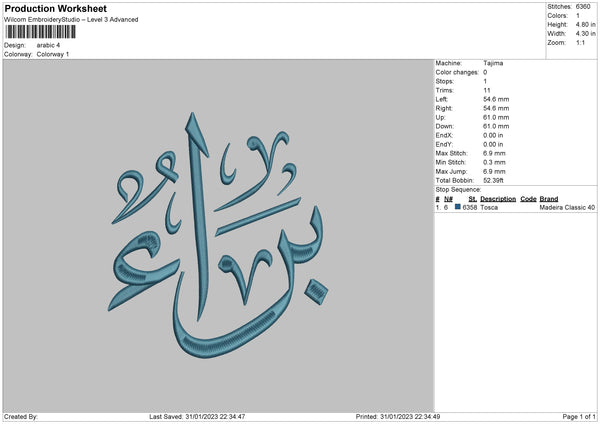600x424 pixels.
Task: Click the Description column header
Action: point(498,198)
